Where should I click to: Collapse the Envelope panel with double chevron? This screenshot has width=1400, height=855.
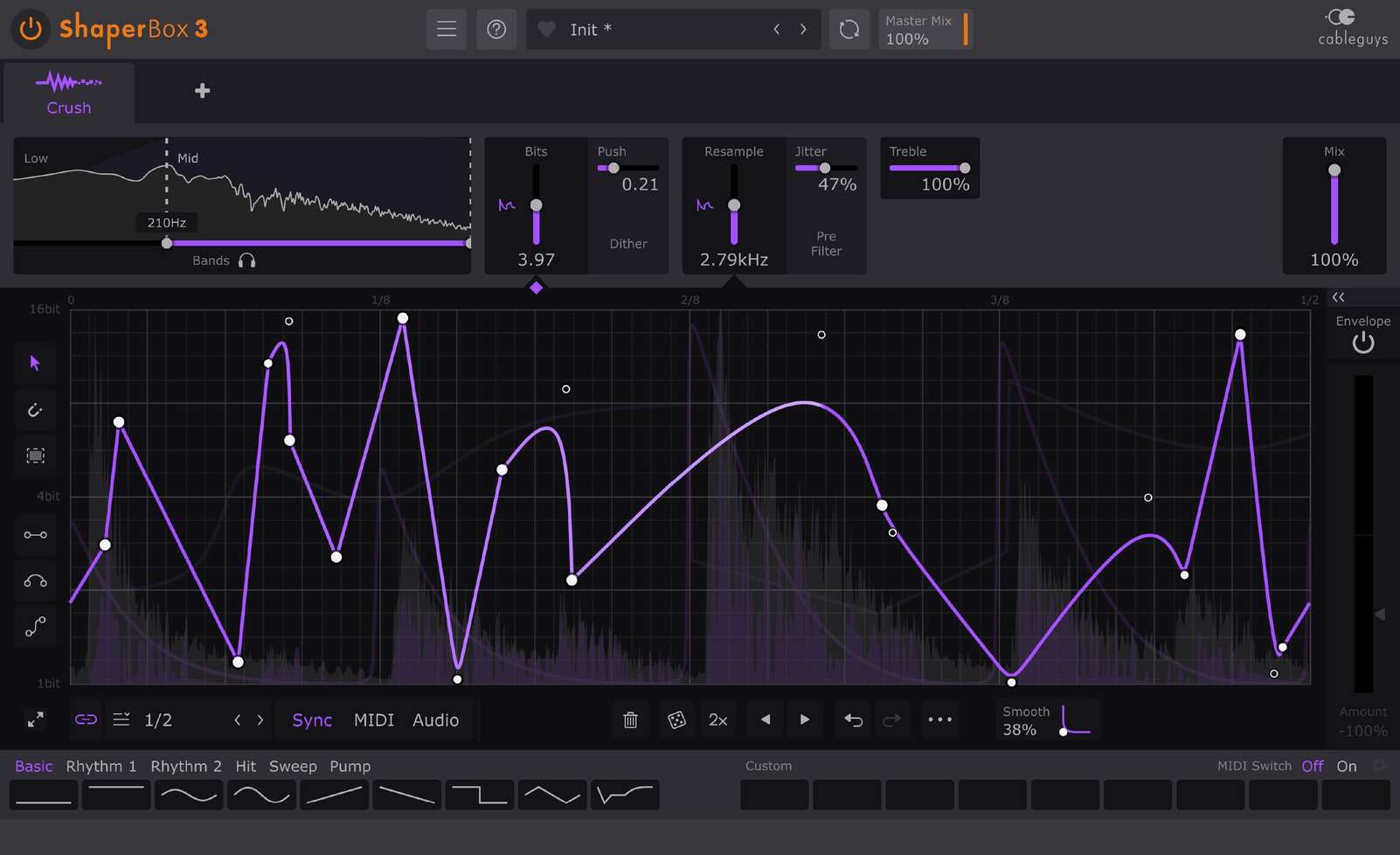[x=1338, y=297]
